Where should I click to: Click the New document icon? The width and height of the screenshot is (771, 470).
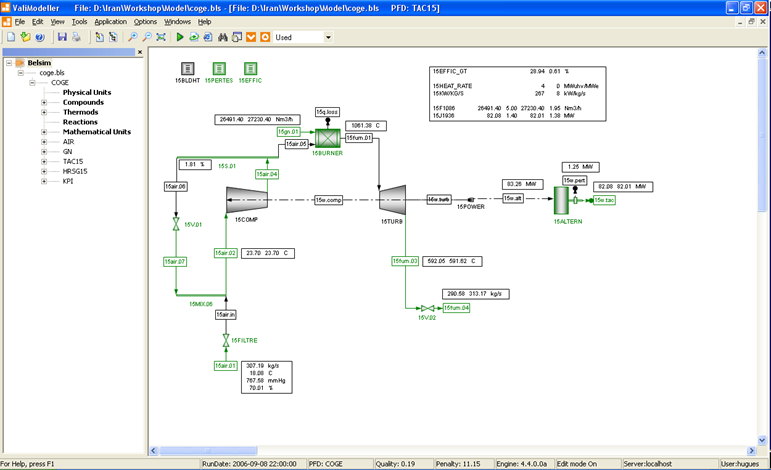pyautogui.click(x=11, y=37)
